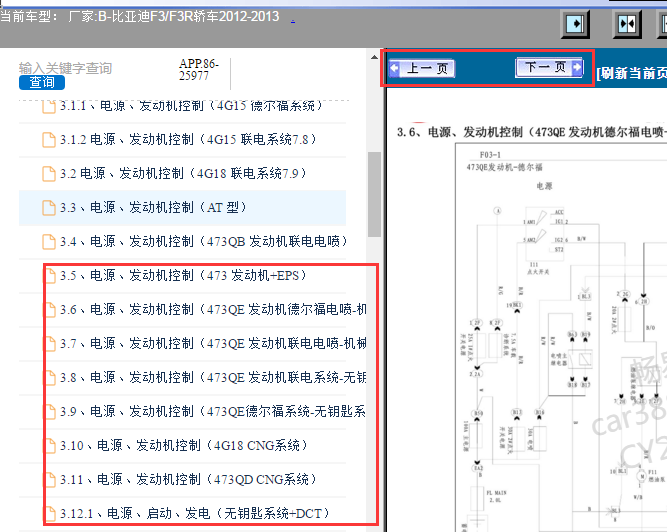Click document icon beside item 3.5
667x532 pixels.
coord(50,276)
